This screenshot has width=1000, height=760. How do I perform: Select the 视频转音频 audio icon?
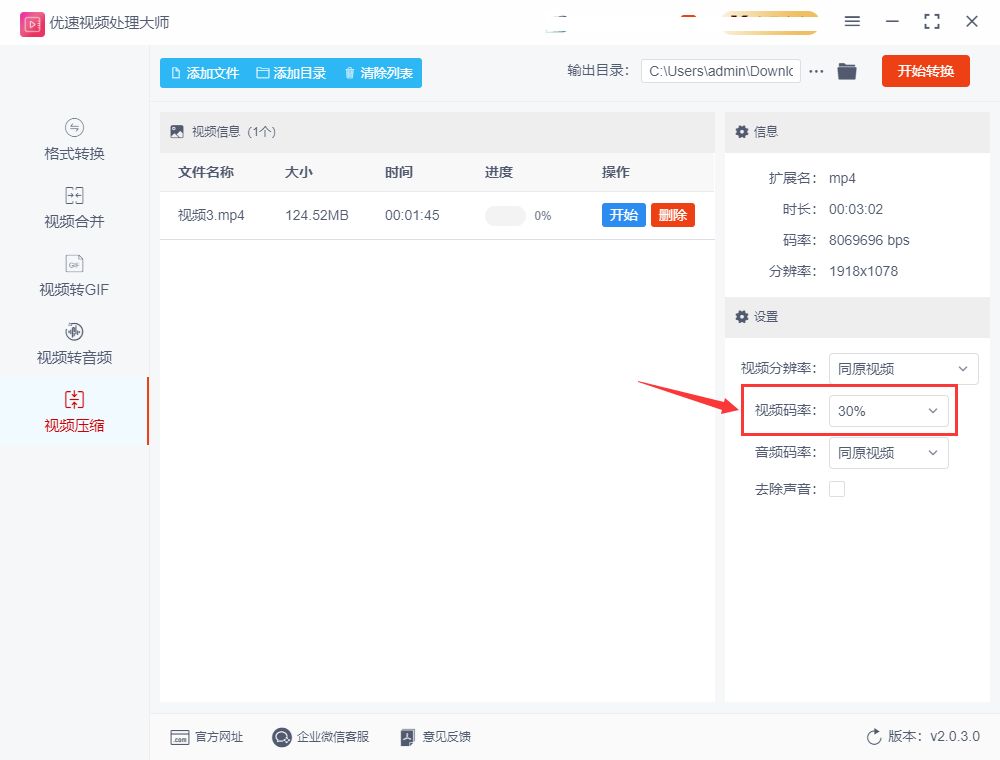pos(74,332)
